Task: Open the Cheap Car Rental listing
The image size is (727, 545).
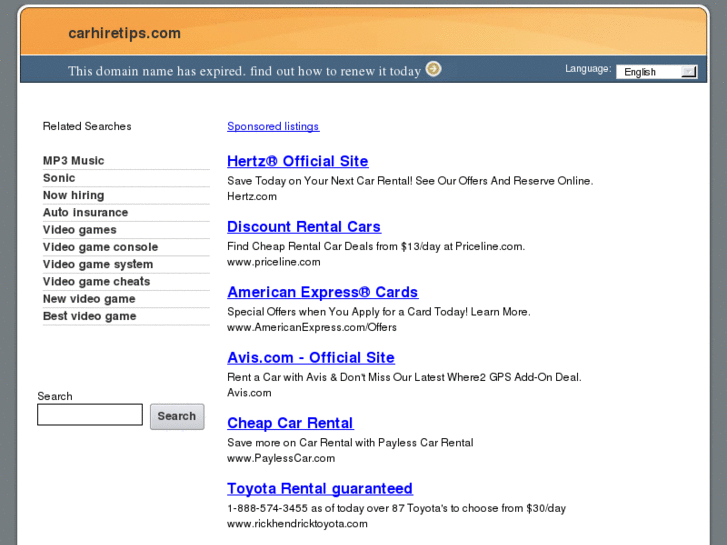Action: [290, 423]
